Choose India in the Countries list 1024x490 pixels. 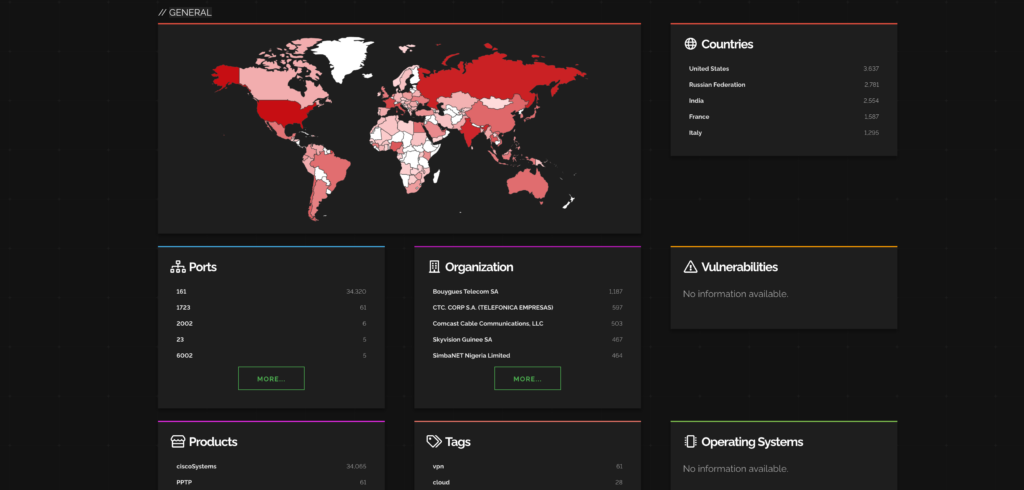[696, 101]
